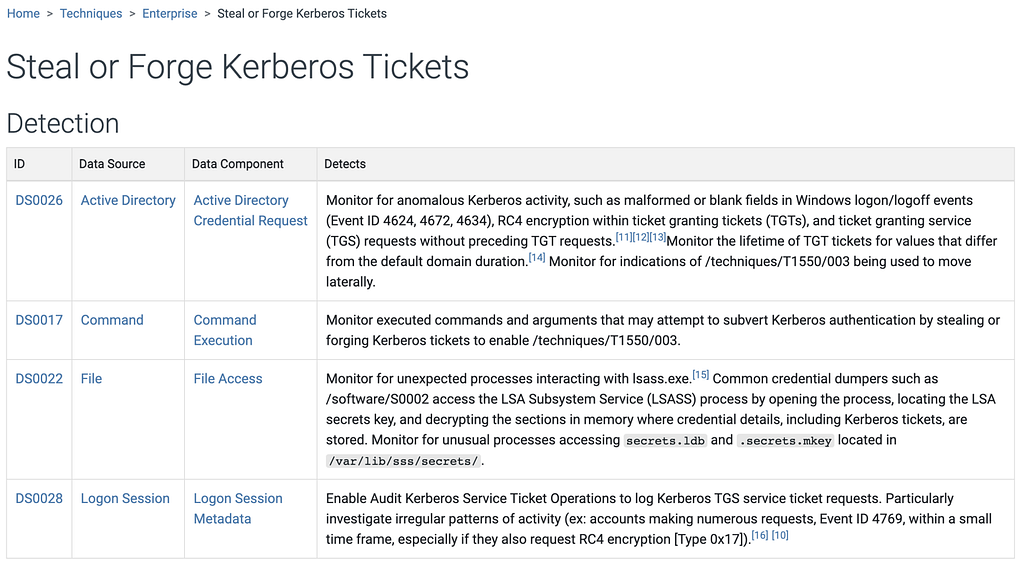Open Command Execution data component
The height and width of the screenshot is (567, 1024).
coord(224,330)
